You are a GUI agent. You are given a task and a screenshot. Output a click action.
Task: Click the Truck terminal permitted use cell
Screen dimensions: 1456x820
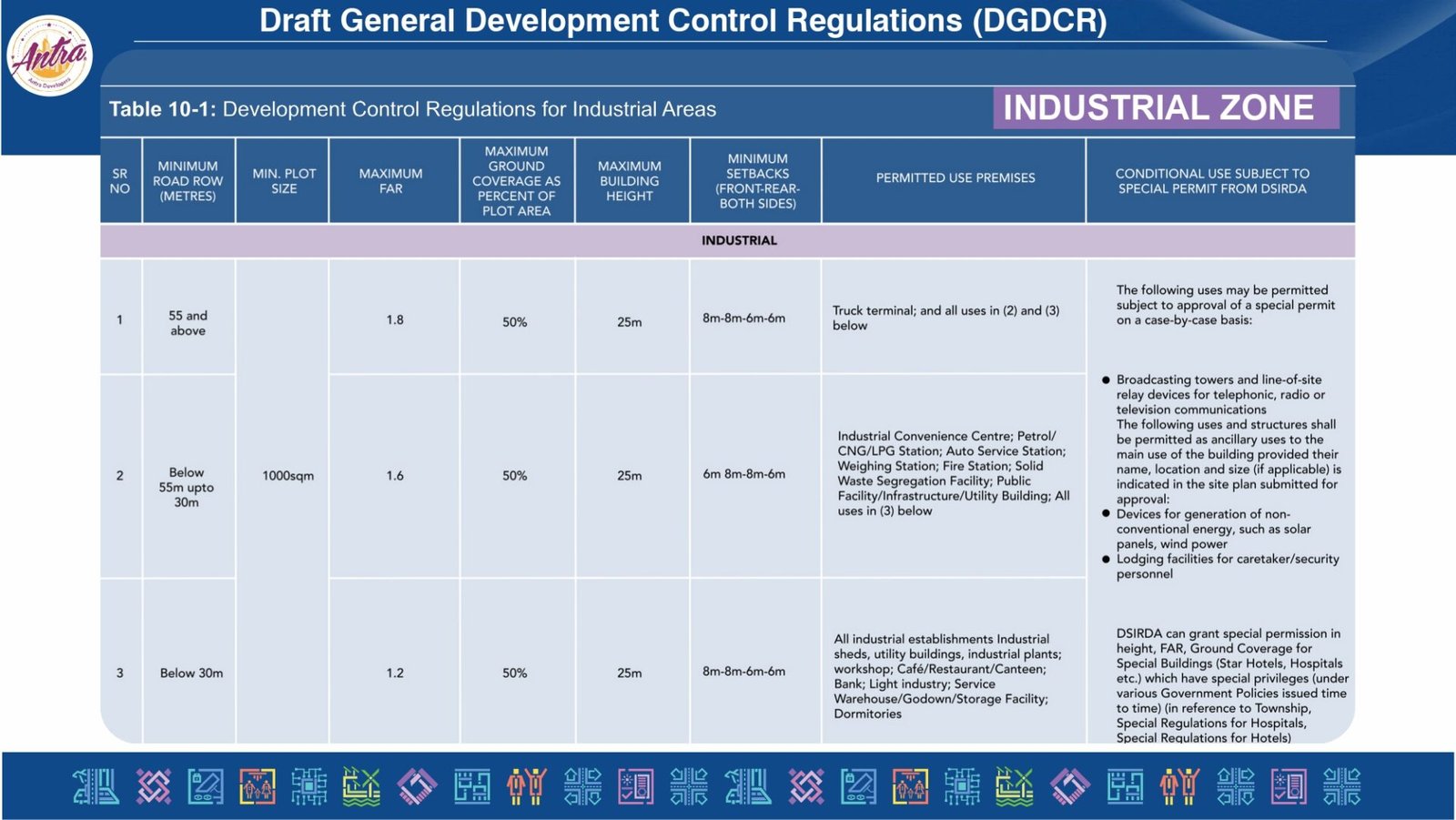click(946, 318)
